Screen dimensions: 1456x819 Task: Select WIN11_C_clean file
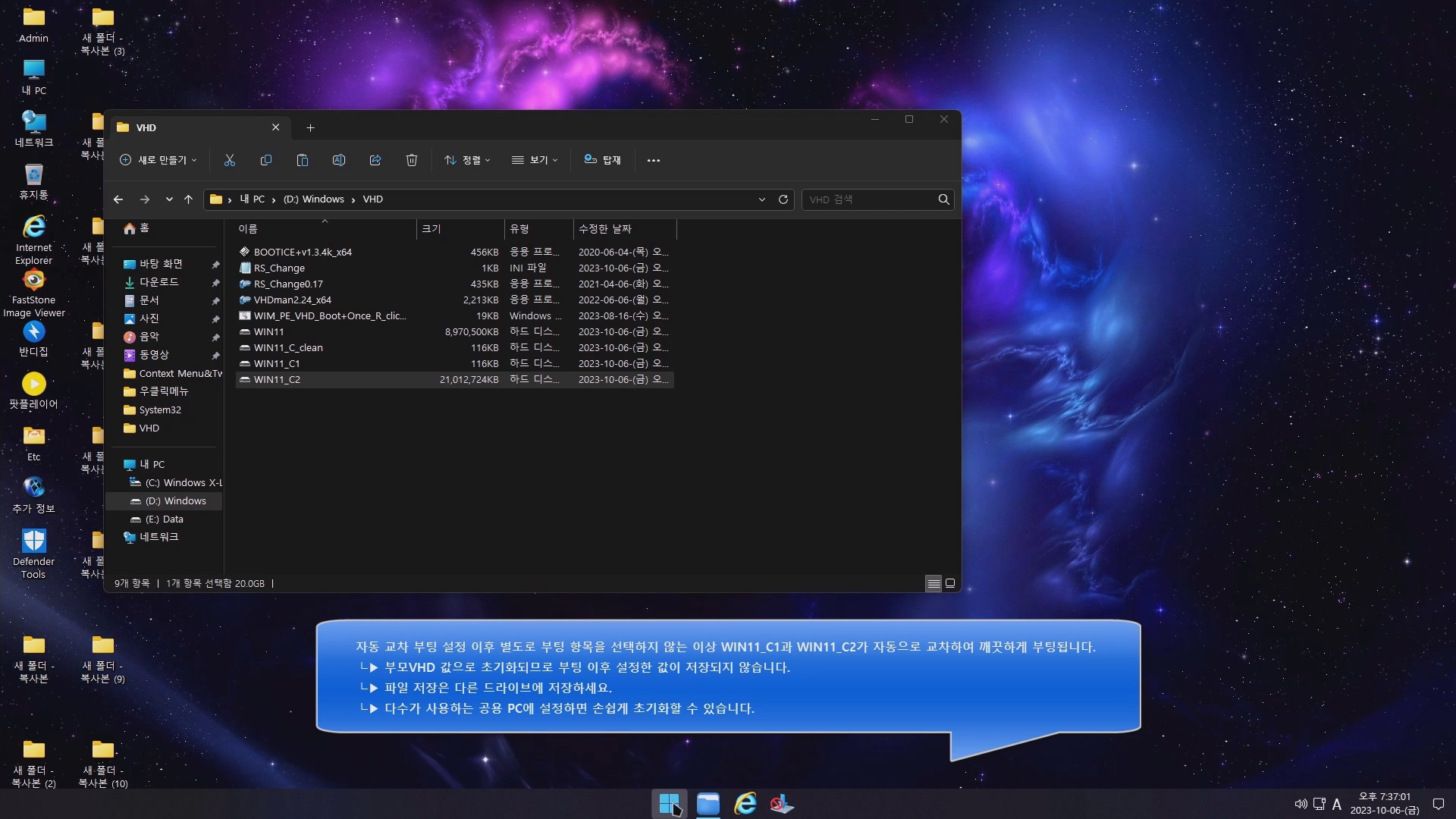pyautogui.click(x=454, y=347)
